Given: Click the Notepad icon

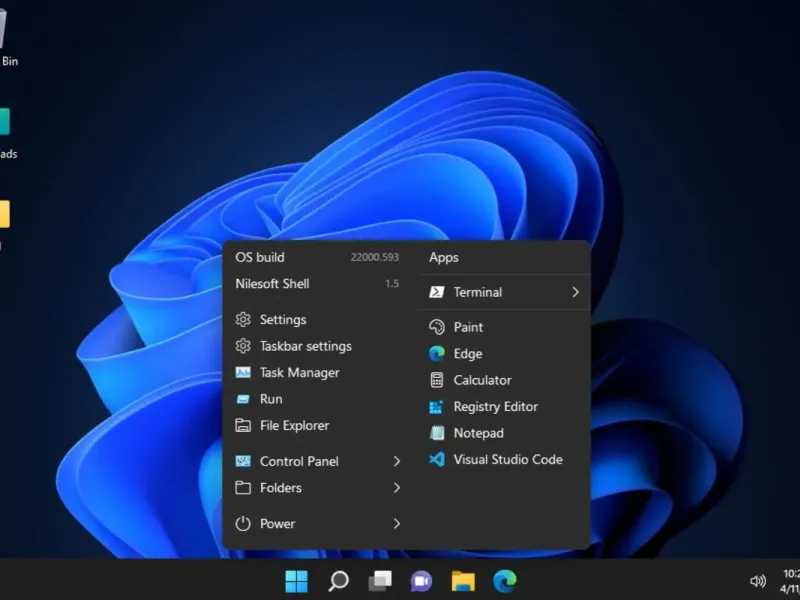Looking at the screenshot, I should 437,433.
